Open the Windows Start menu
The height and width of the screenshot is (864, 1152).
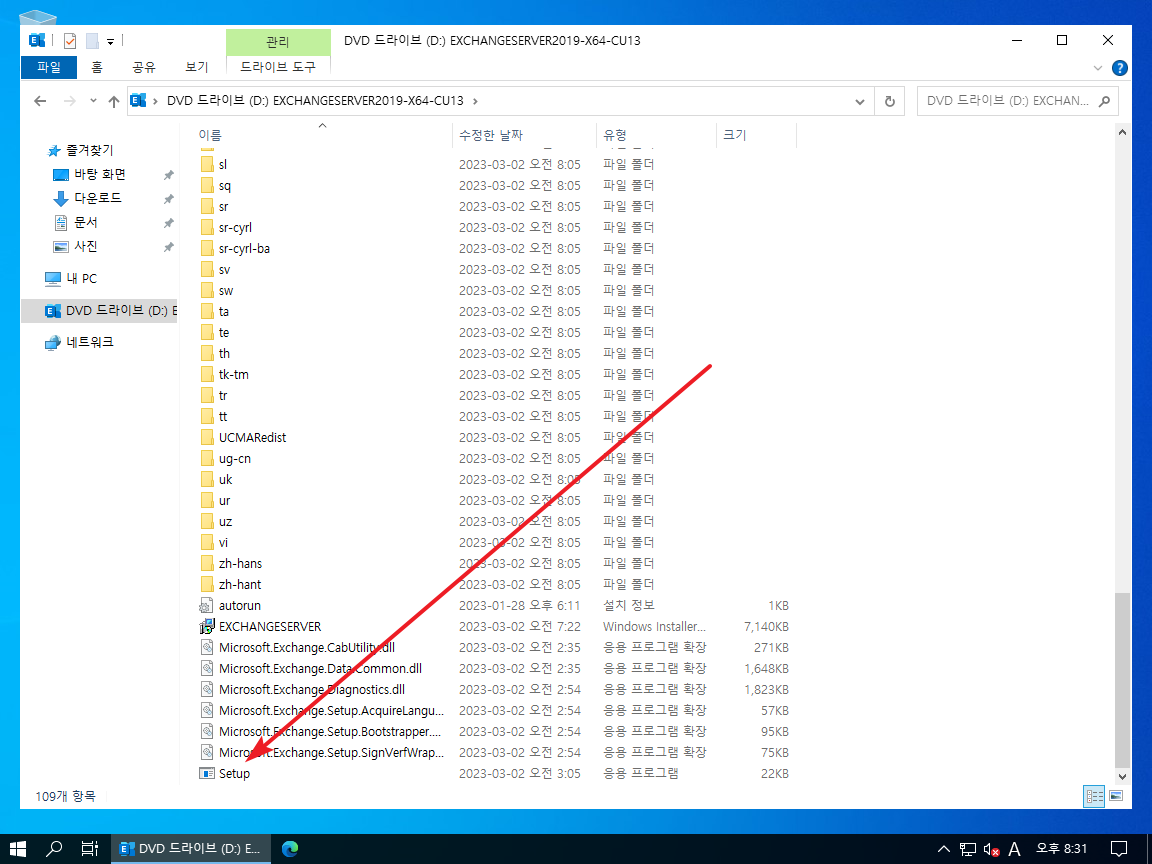(18, 849)
